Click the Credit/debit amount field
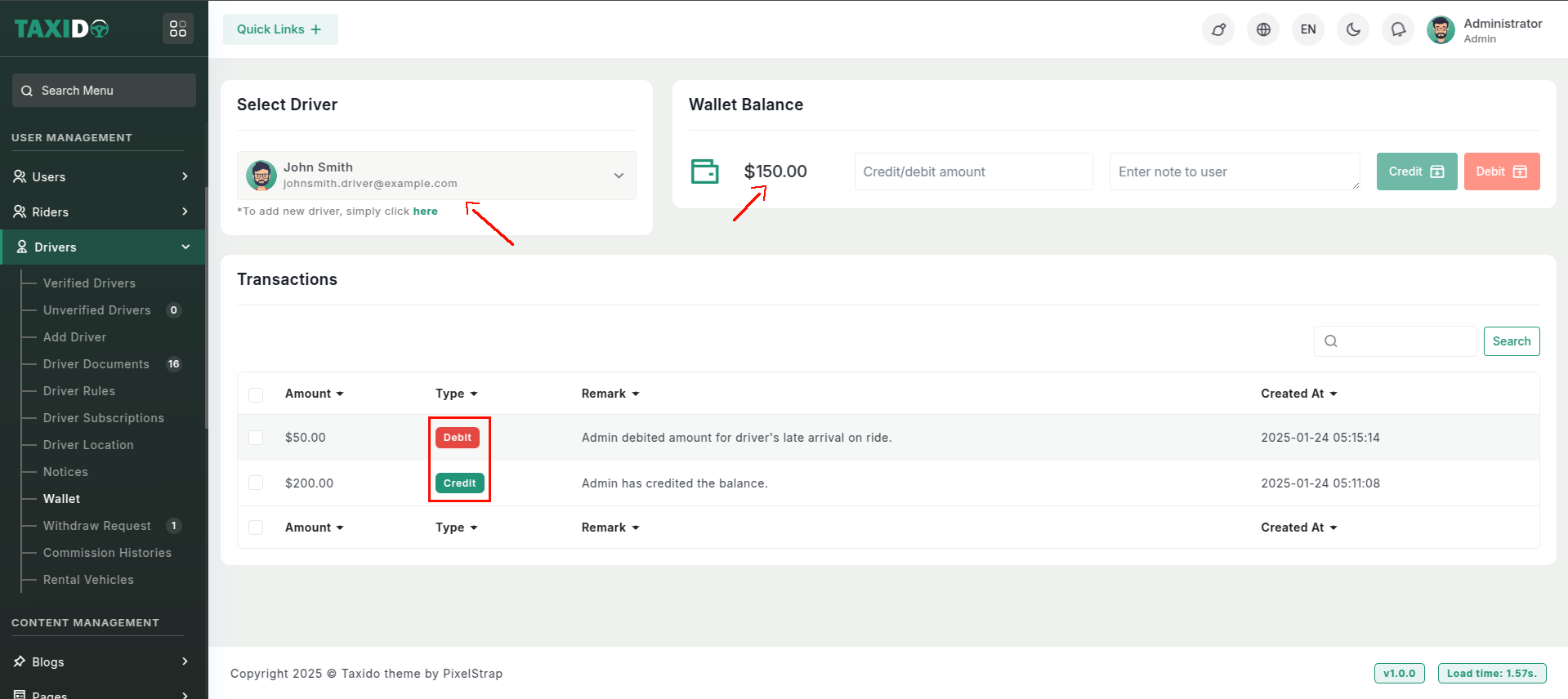The width and height of the screenshot is (1568, 699). pos(973,171)
